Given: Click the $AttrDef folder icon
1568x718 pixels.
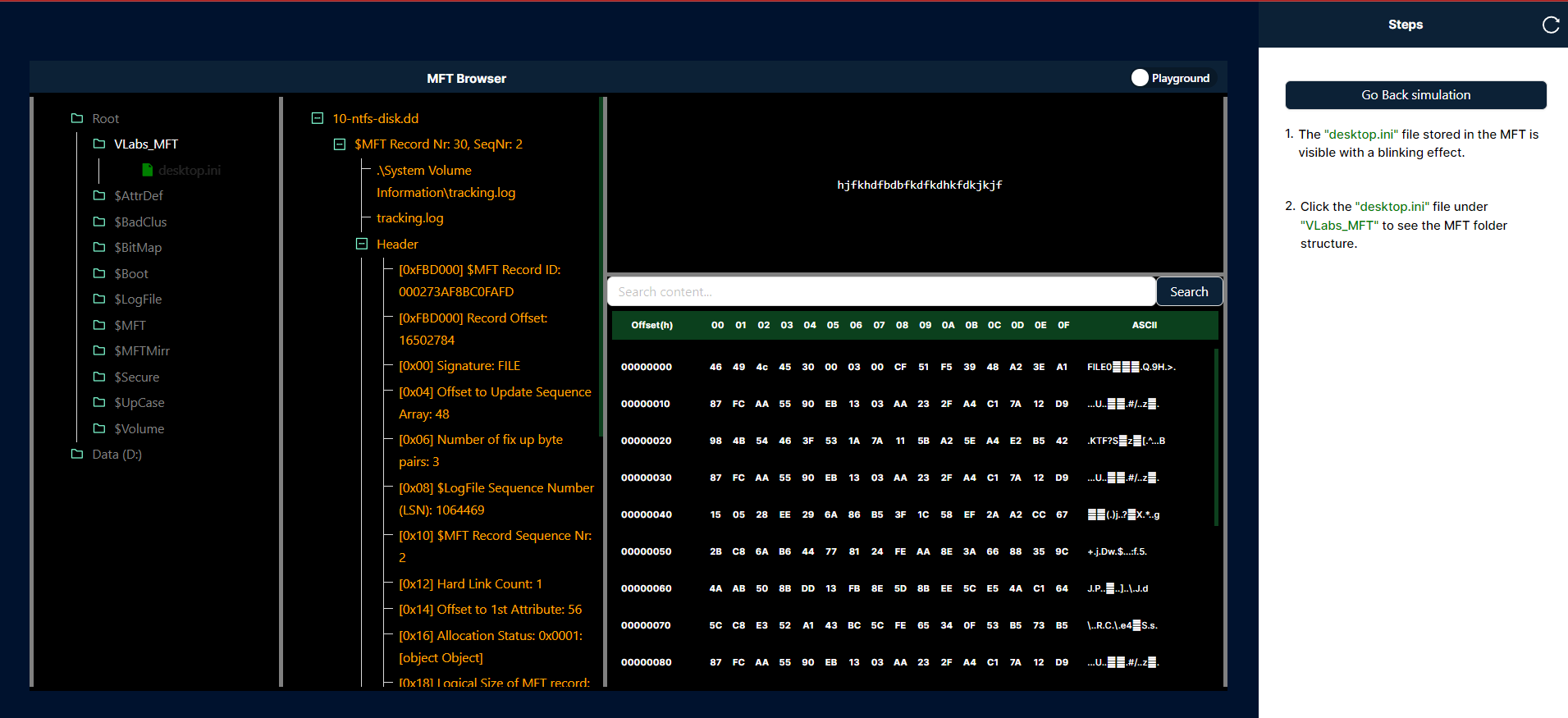Looking at the screenshot, I should [x=99, y=195].
